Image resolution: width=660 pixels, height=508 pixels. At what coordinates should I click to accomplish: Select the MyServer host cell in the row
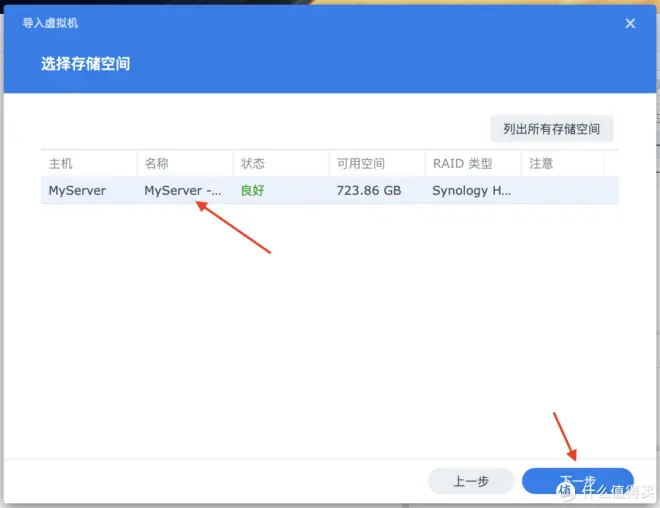[x=77, y=190]
